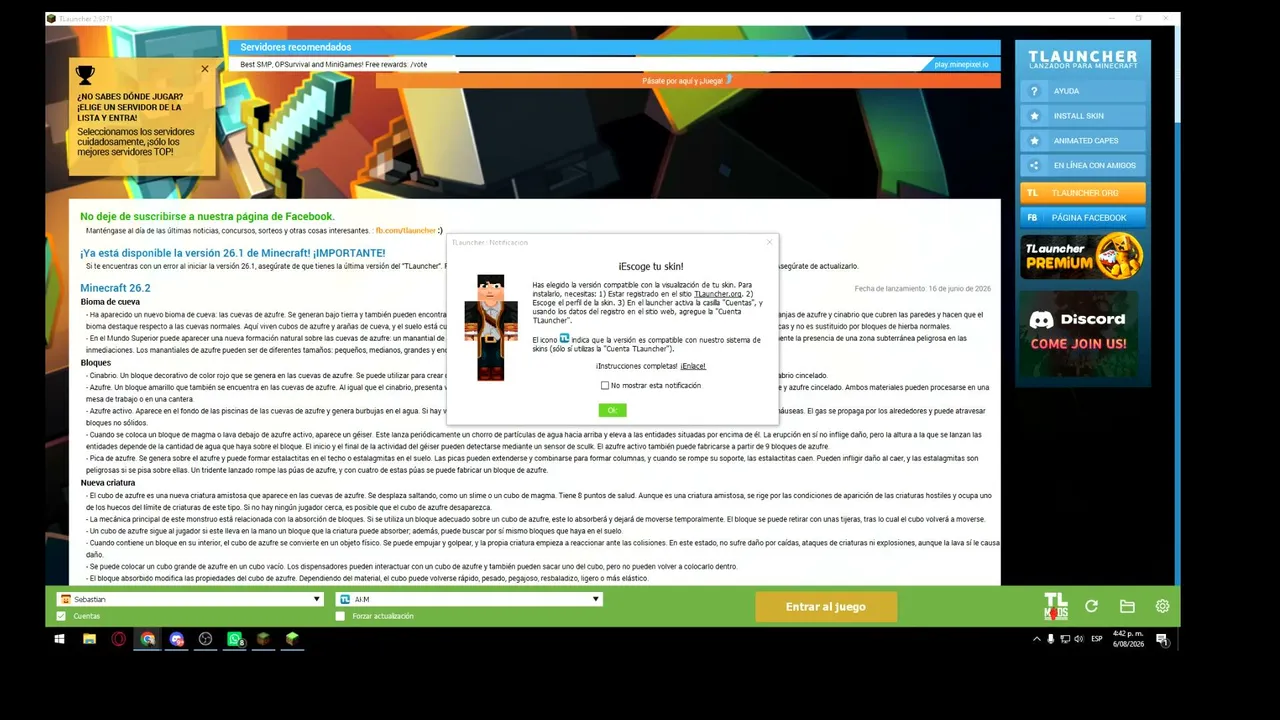Screen dimensions: 1280x720
Task: Click the ANIMATED CAPES label in the sidebar
Action: tap(1086, 141)
